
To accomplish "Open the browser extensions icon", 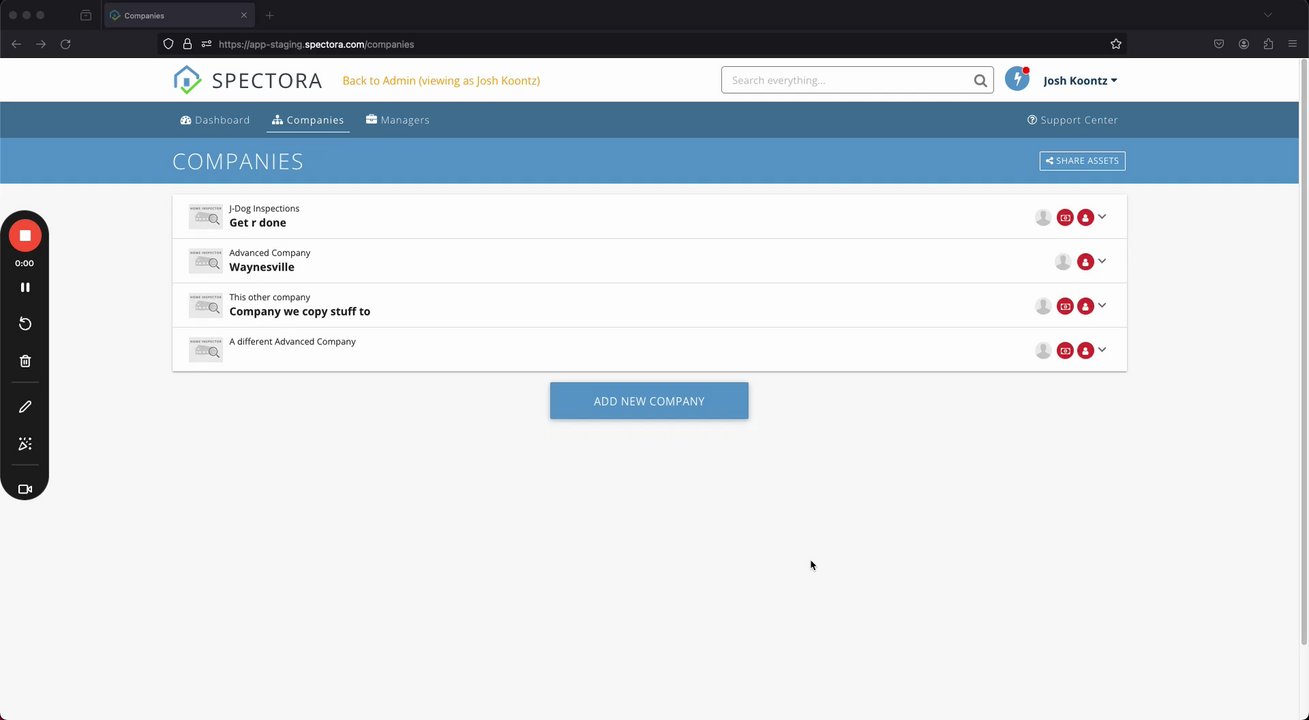I will click(x=1268, y=44).
